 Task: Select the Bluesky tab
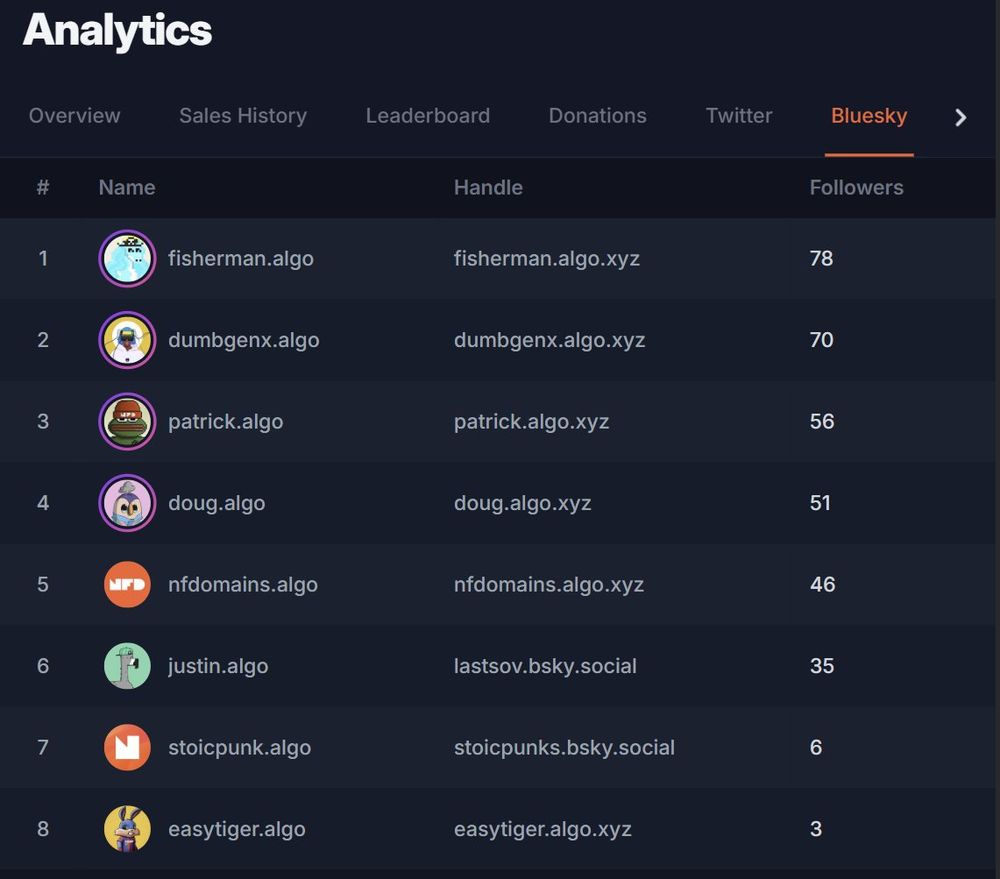pyautogui.click(x=869, y=115)
